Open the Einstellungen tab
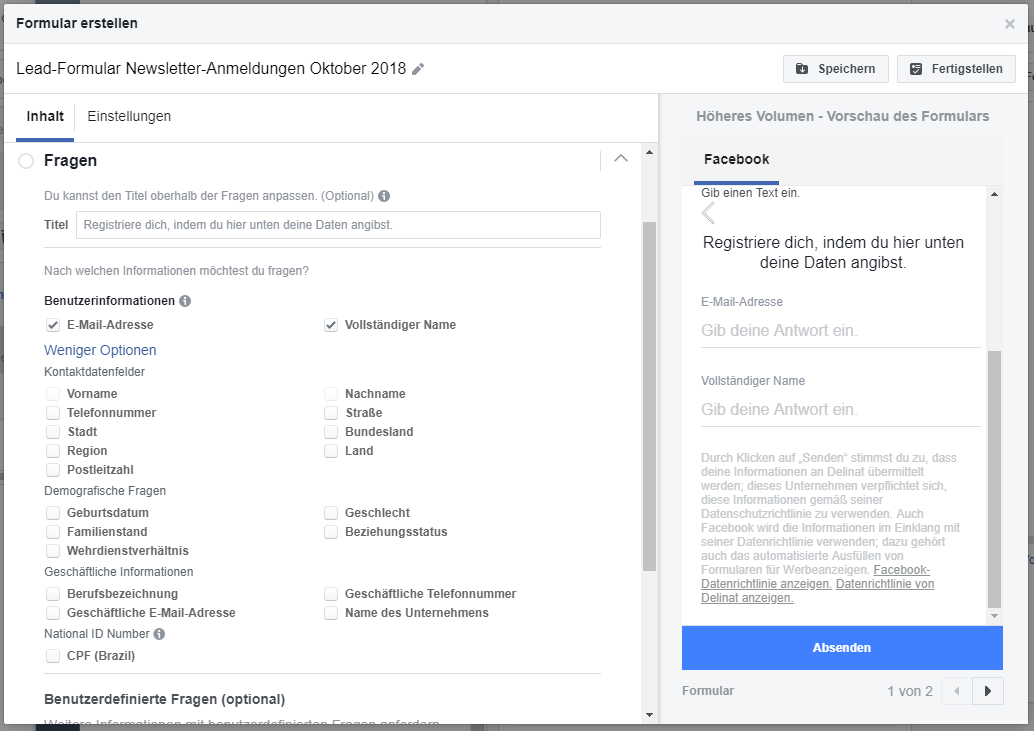This screenshot has width=1034, height=731. [129, 117]
